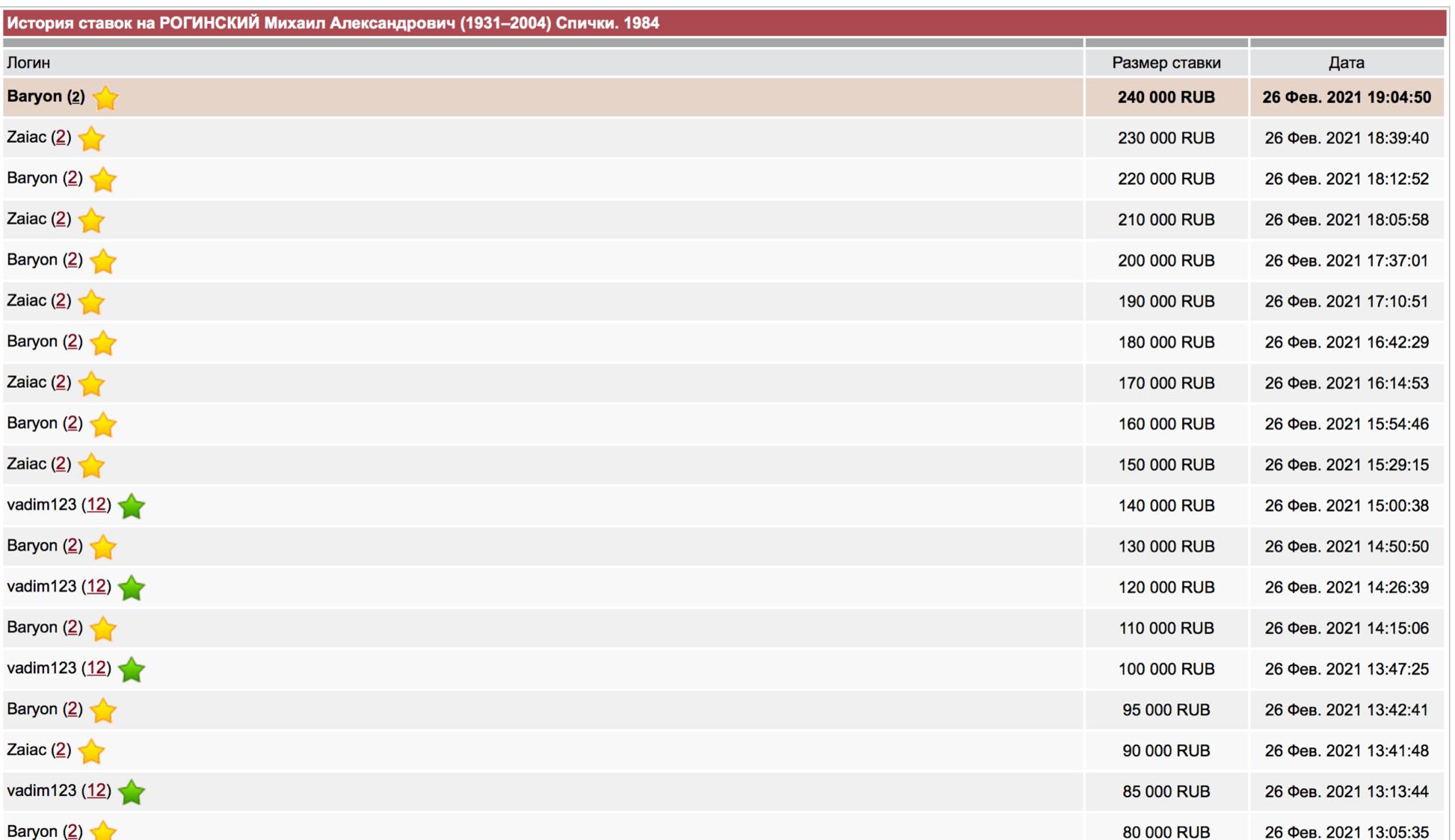
Task: Click the date 26 Фев. 2021 18:39:40
Action: tap(1346, 138)
